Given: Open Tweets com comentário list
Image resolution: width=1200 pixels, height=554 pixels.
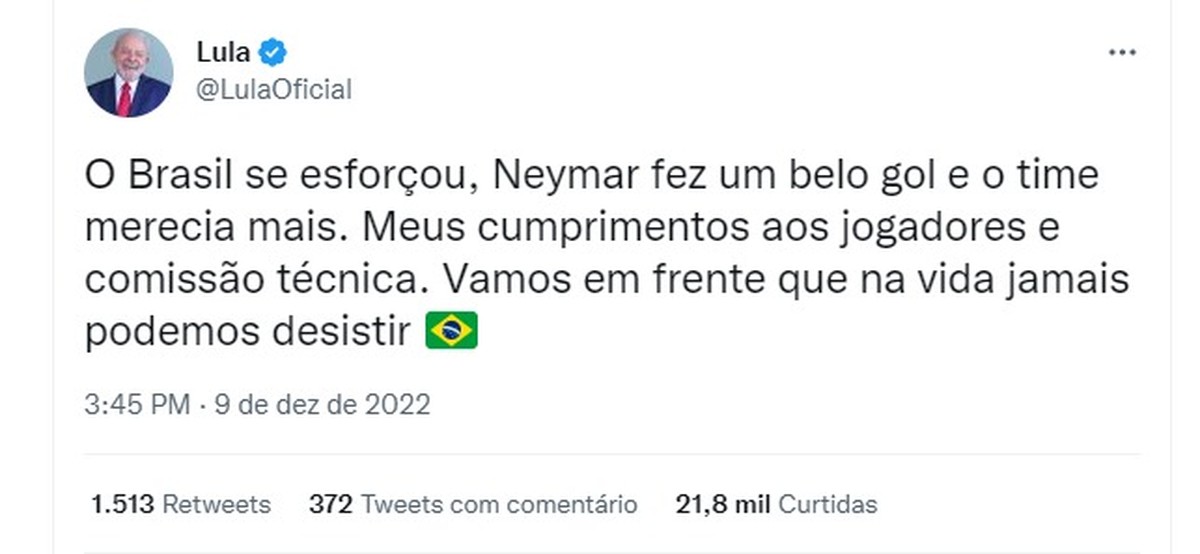Looking at the screenshot, I should click(x=498, y=504).
